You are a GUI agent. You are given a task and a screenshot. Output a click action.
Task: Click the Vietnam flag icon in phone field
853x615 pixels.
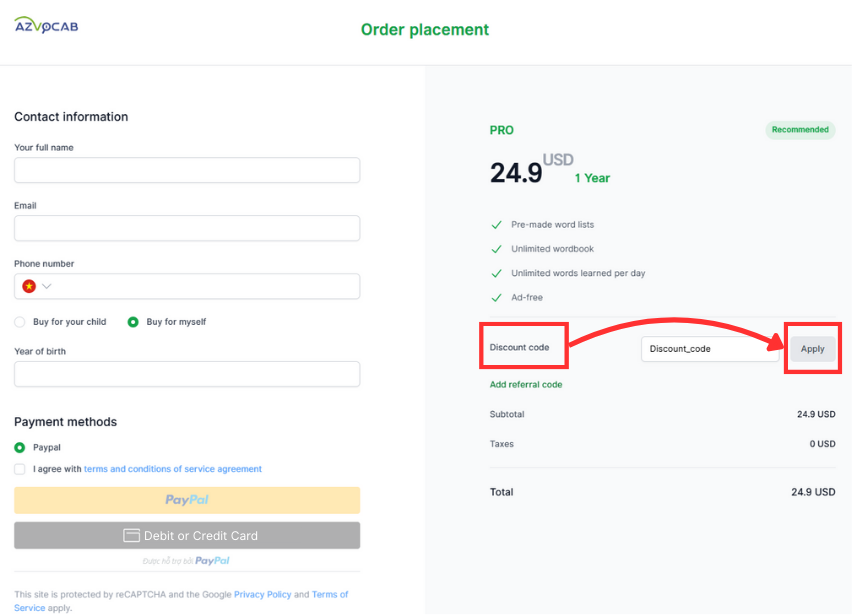(x=28, y=286)
